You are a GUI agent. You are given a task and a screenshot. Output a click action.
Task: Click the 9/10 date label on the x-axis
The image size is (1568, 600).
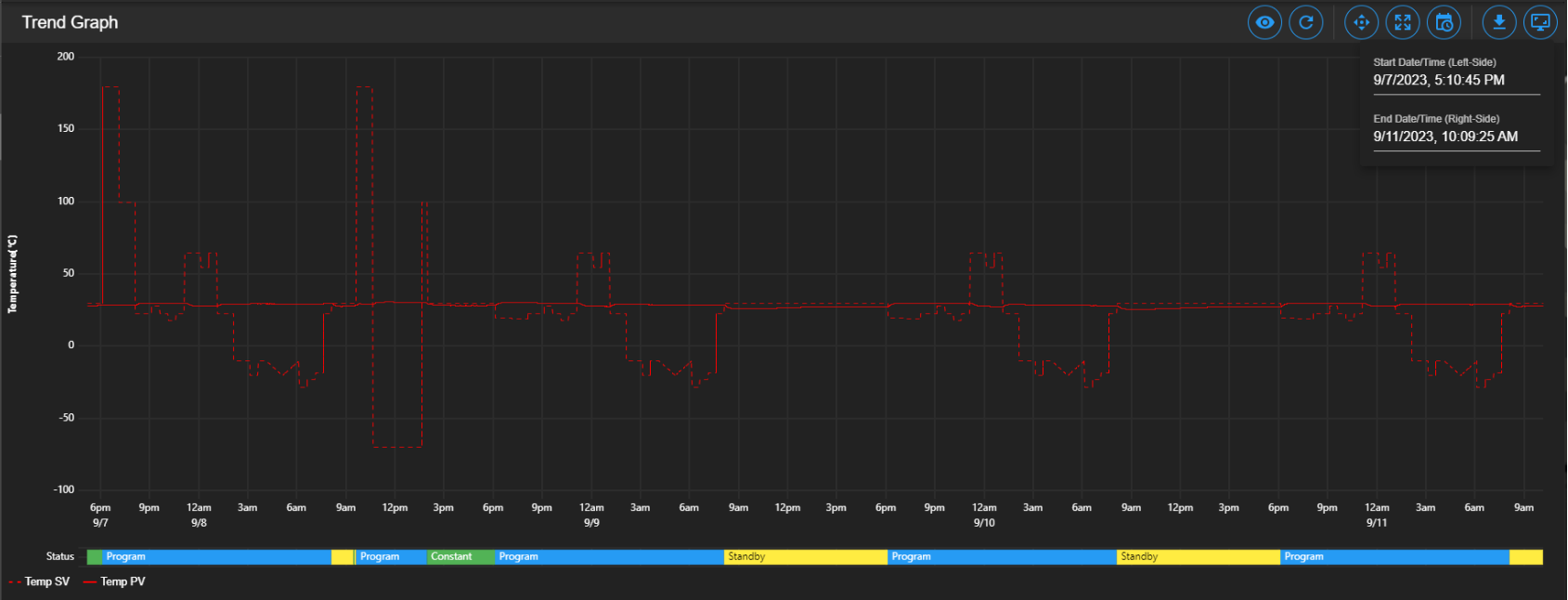984,523
